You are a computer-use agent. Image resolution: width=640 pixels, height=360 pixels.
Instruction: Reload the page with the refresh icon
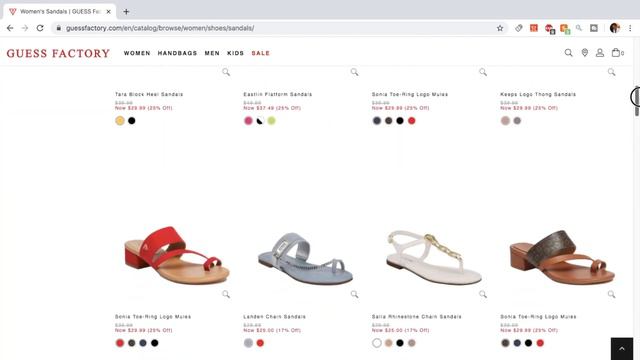pyautogui.click(x=40, y=28)
